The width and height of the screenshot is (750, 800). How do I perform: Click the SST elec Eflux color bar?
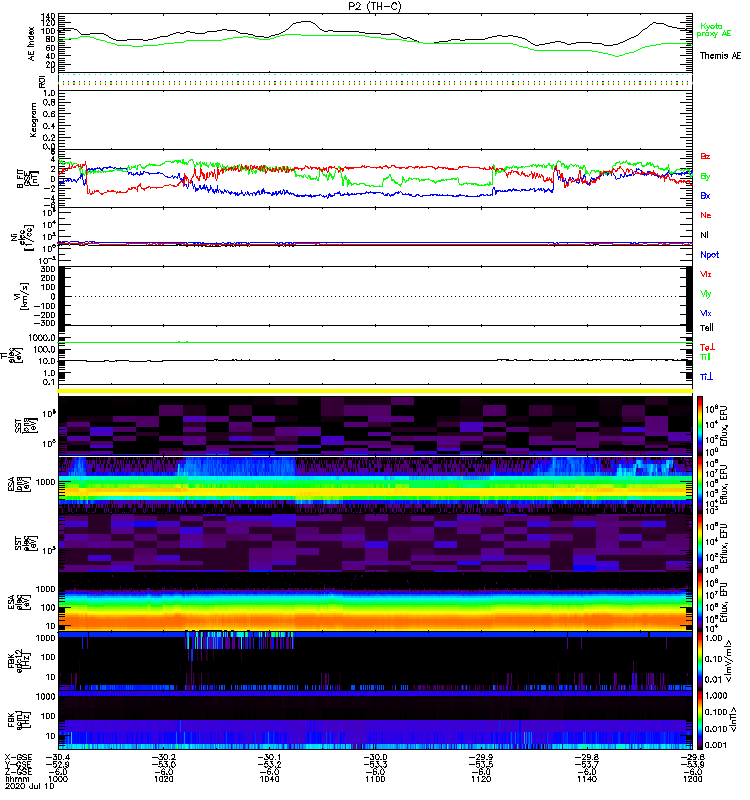click(700, 543)
